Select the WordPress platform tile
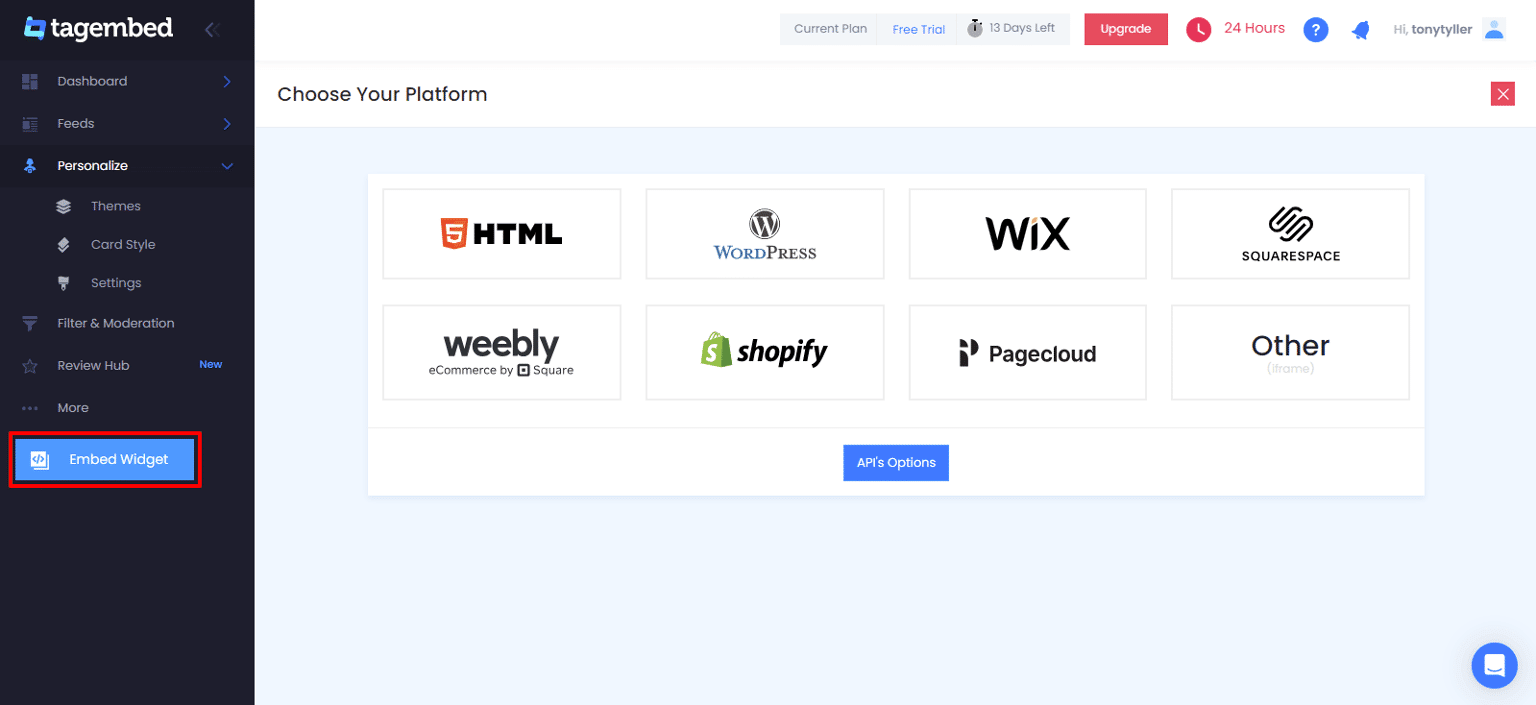The height and width of the screenshot is (705, 1536). pos(765,234)
